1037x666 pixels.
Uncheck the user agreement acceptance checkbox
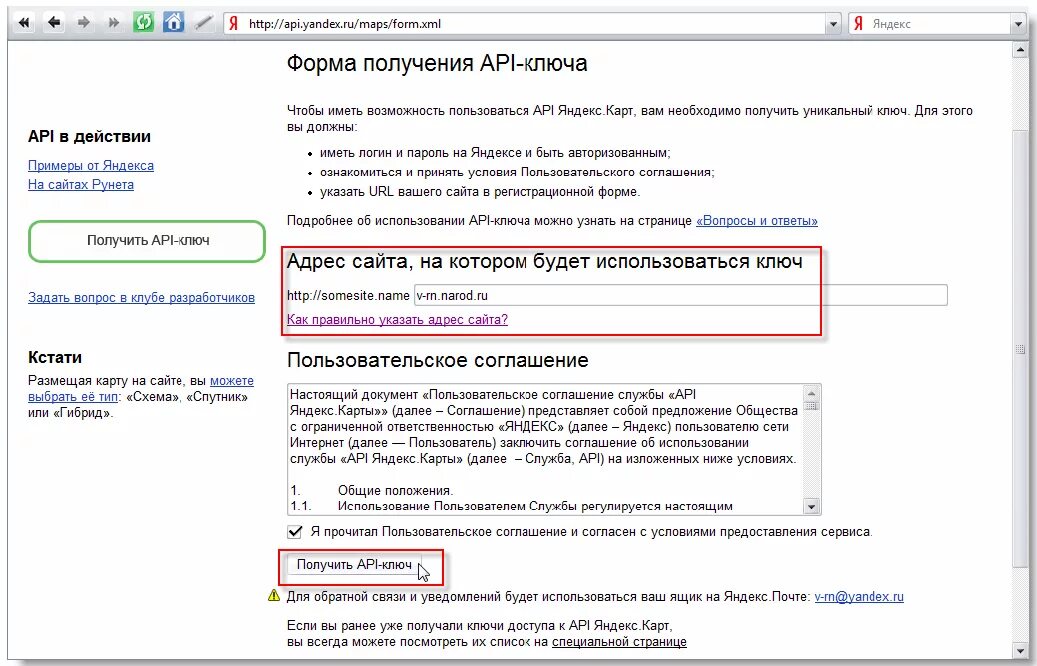pos(295,531)
